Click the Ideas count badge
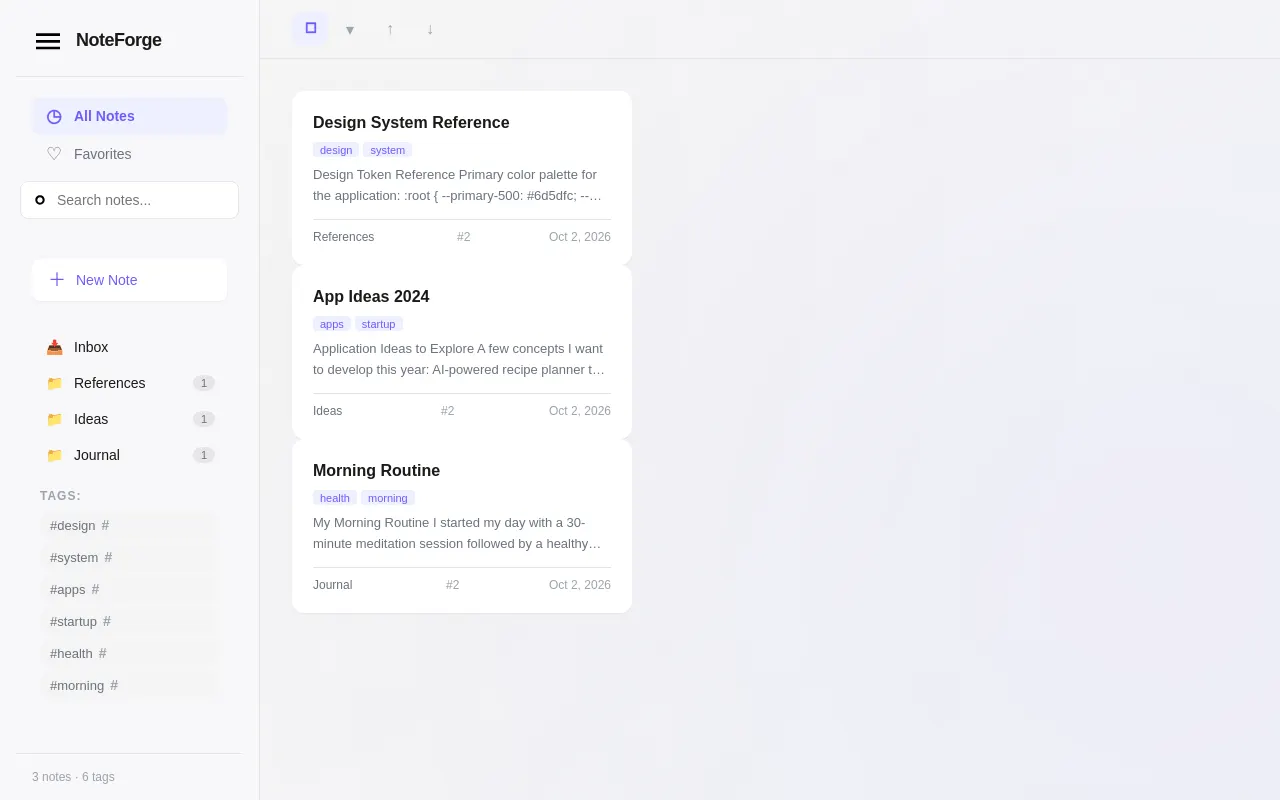This screenshot has width=1280, height=800. pos(204,419)
